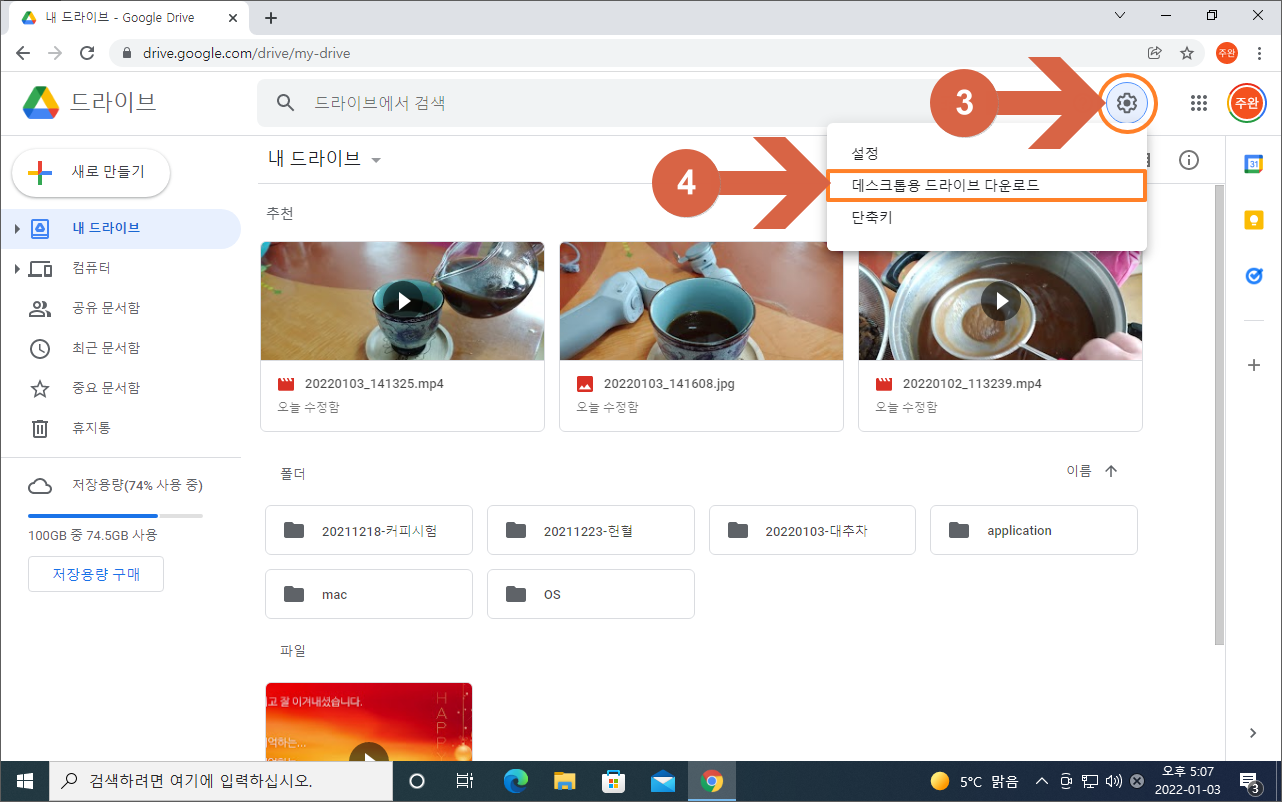Open the mac folder
This screenshot has height=802, width=1282.
point(369,594)
